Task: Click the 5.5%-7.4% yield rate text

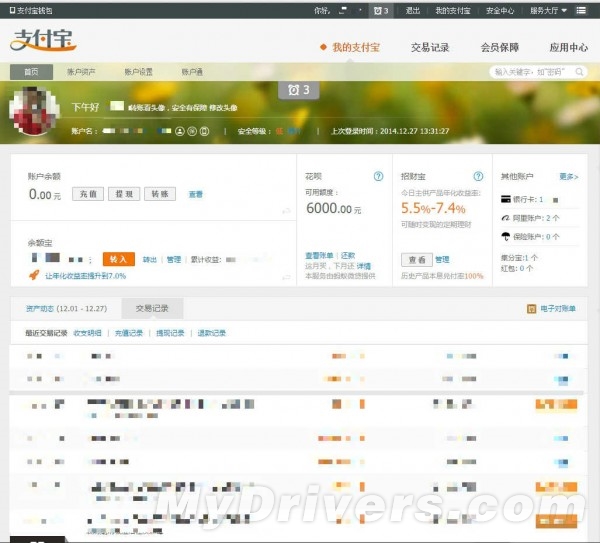Action: [433, 209]
